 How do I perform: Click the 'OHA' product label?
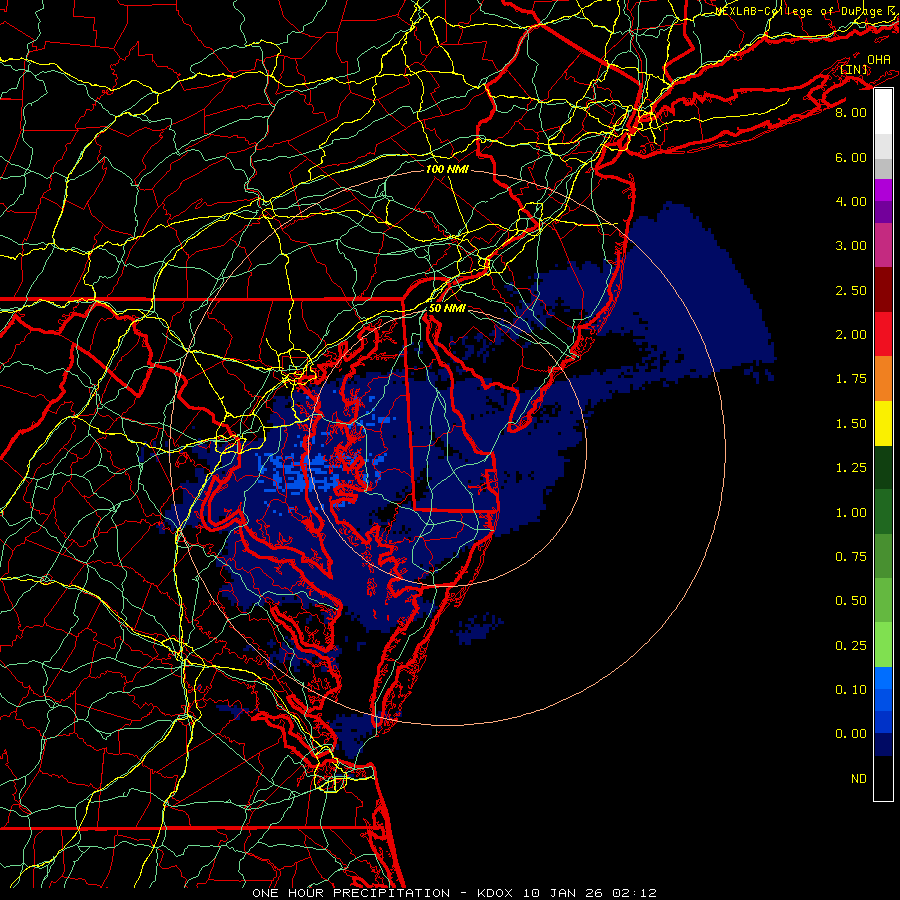[x=879, y=59]
